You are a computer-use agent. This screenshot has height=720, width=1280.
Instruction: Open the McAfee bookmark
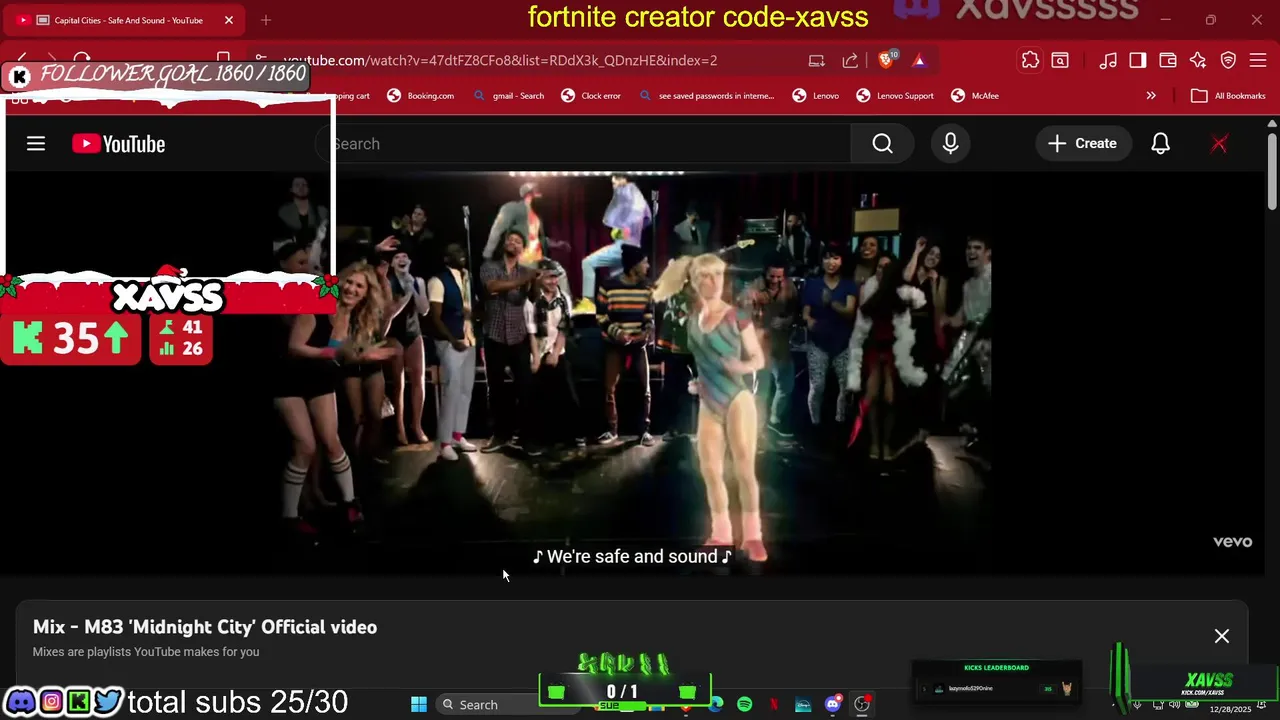pyautogui.click(x=975, y=96)
